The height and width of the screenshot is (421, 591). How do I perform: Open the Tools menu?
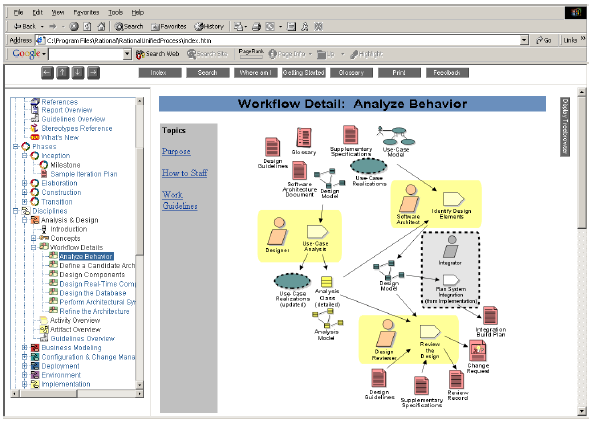(x=115, y=12)
